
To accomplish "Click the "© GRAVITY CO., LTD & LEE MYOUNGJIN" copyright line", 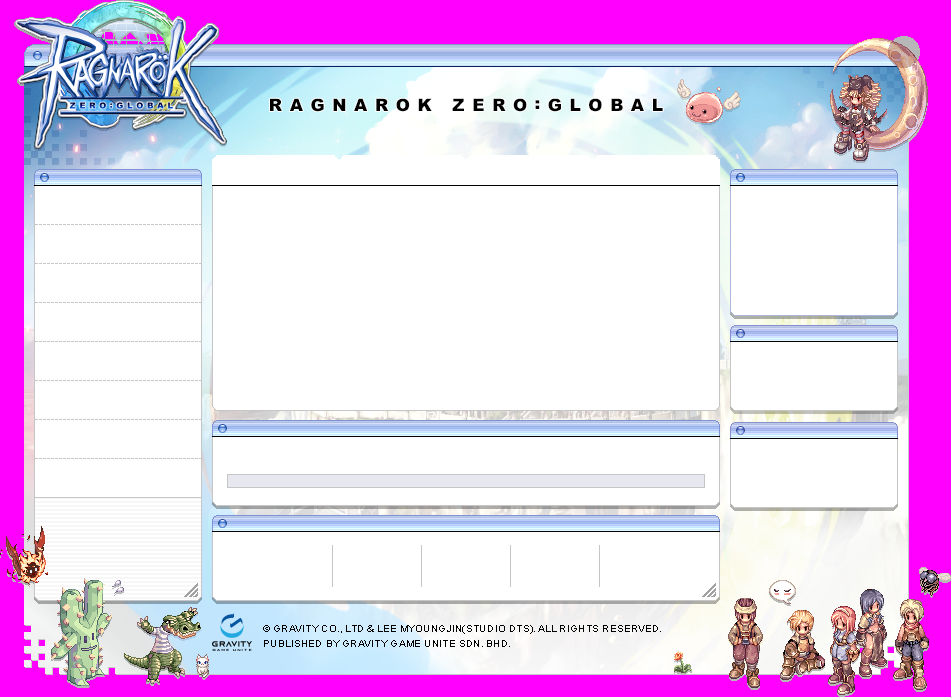I will point(462,629).
